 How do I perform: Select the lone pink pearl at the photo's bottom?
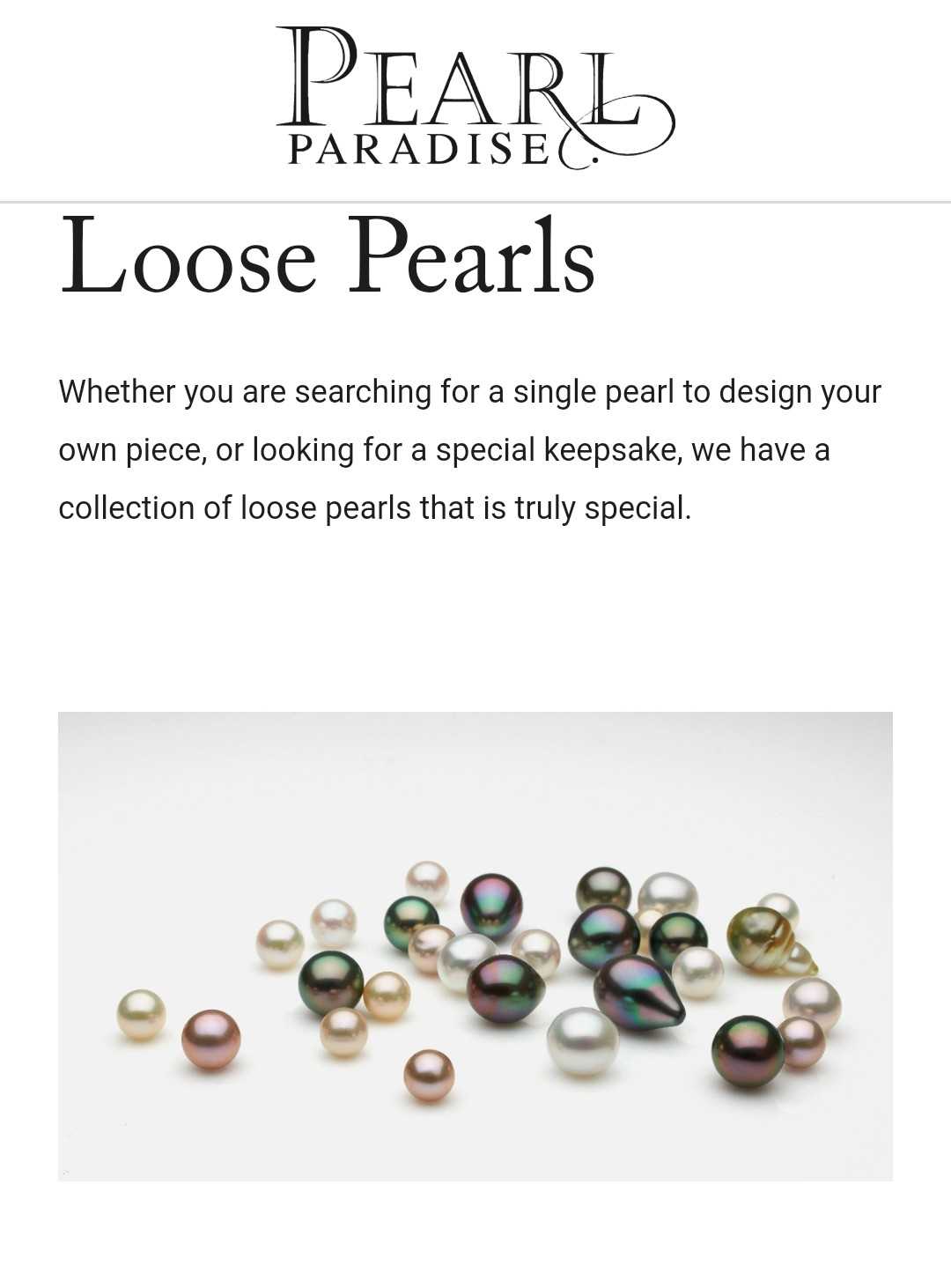click(x=429, y=1075)
